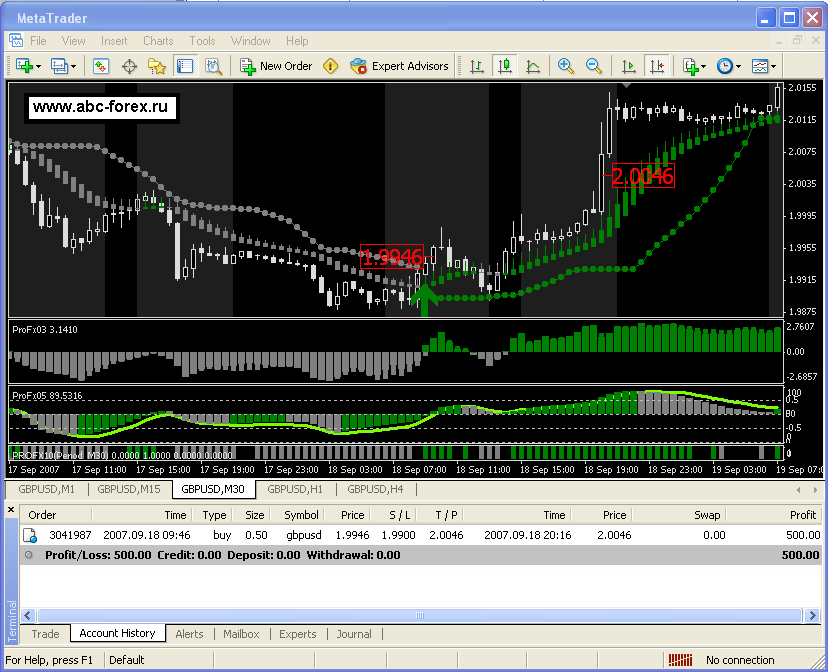Open the Window menu
The height and width of the screenshot is (672, 828).
click(x=251, y=41)
